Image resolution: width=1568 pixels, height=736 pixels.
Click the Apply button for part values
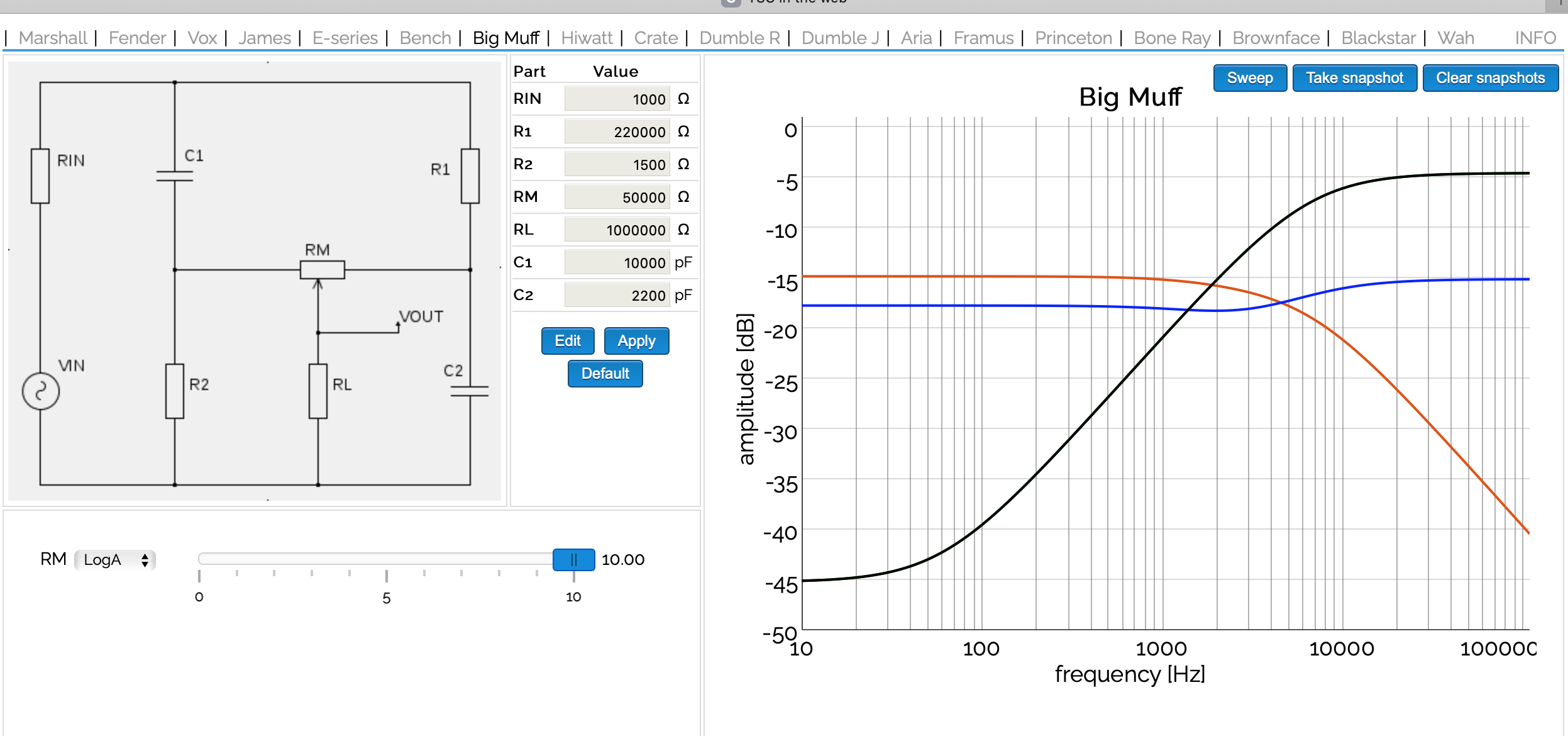[636, 341]
